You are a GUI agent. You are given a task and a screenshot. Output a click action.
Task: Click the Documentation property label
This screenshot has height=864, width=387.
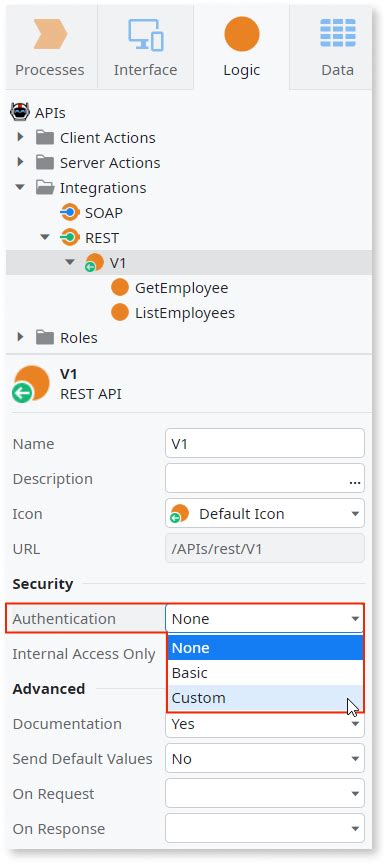tap(67, 724)
